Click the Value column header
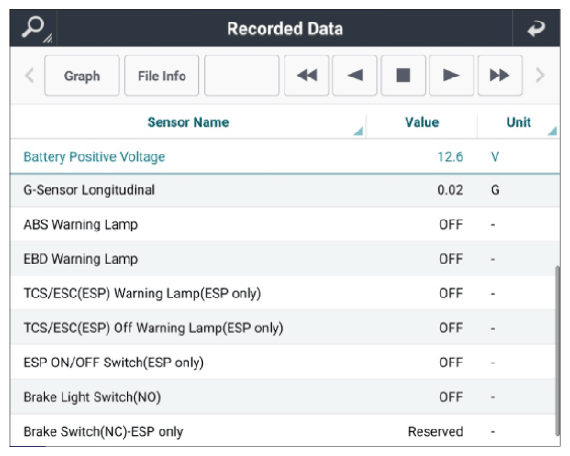Screen dimensions: 570x456 [422, 122]
